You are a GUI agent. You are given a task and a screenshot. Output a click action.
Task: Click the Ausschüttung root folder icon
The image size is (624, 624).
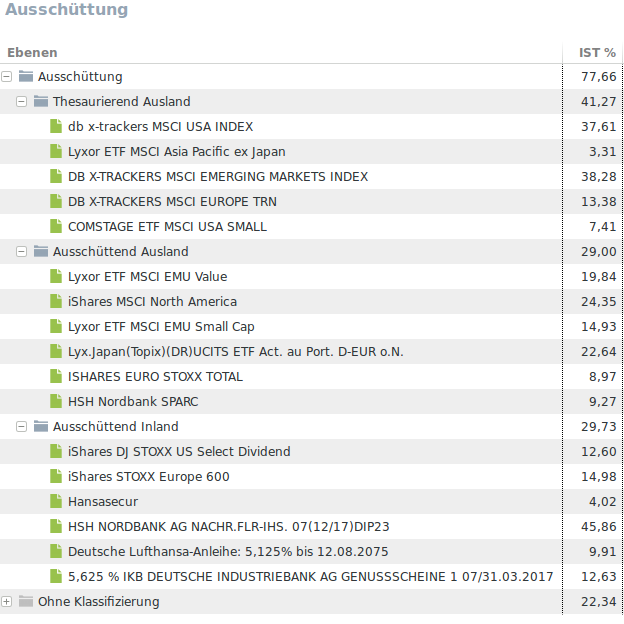pos(26,76)
